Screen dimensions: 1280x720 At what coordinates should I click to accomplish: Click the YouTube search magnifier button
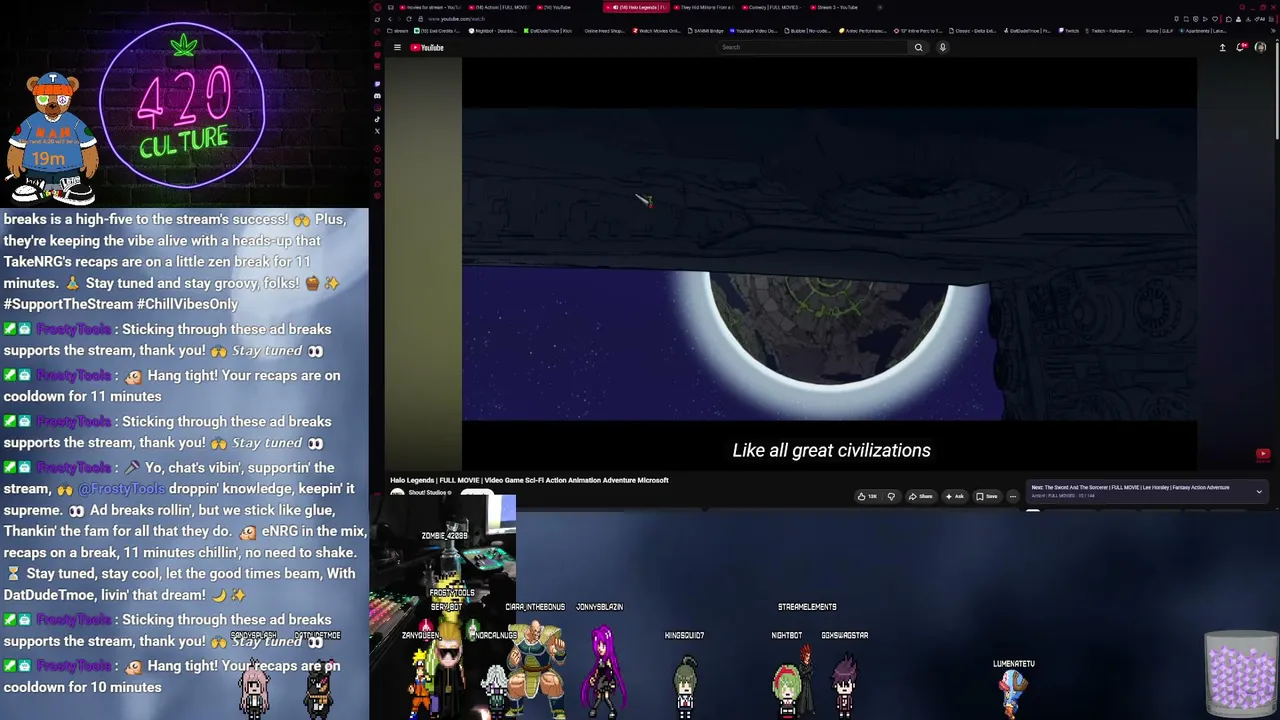point(918,47)
